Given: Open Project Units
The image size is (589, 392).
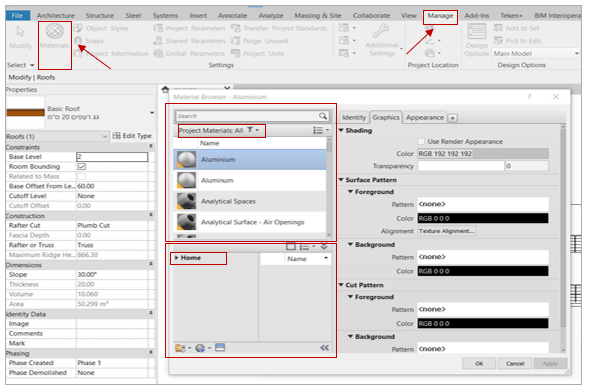Looking at the screenshot, I should pyautogui.click(x=258, y=53).
